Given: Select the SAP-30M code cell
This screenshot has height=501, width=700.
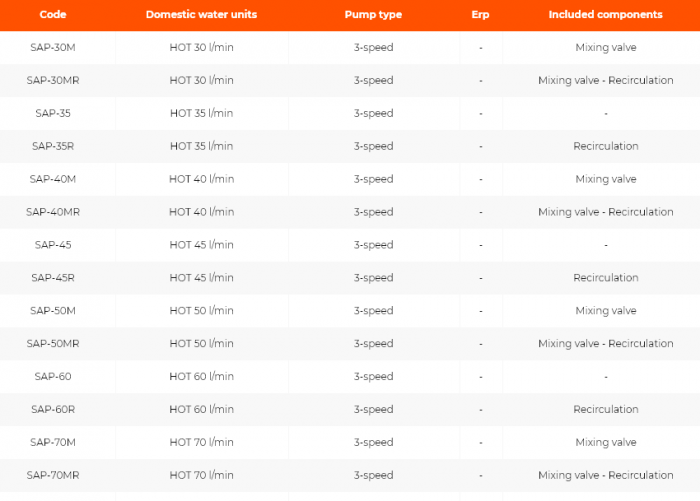Looking at the screenshot, I should tap(53, 47).
